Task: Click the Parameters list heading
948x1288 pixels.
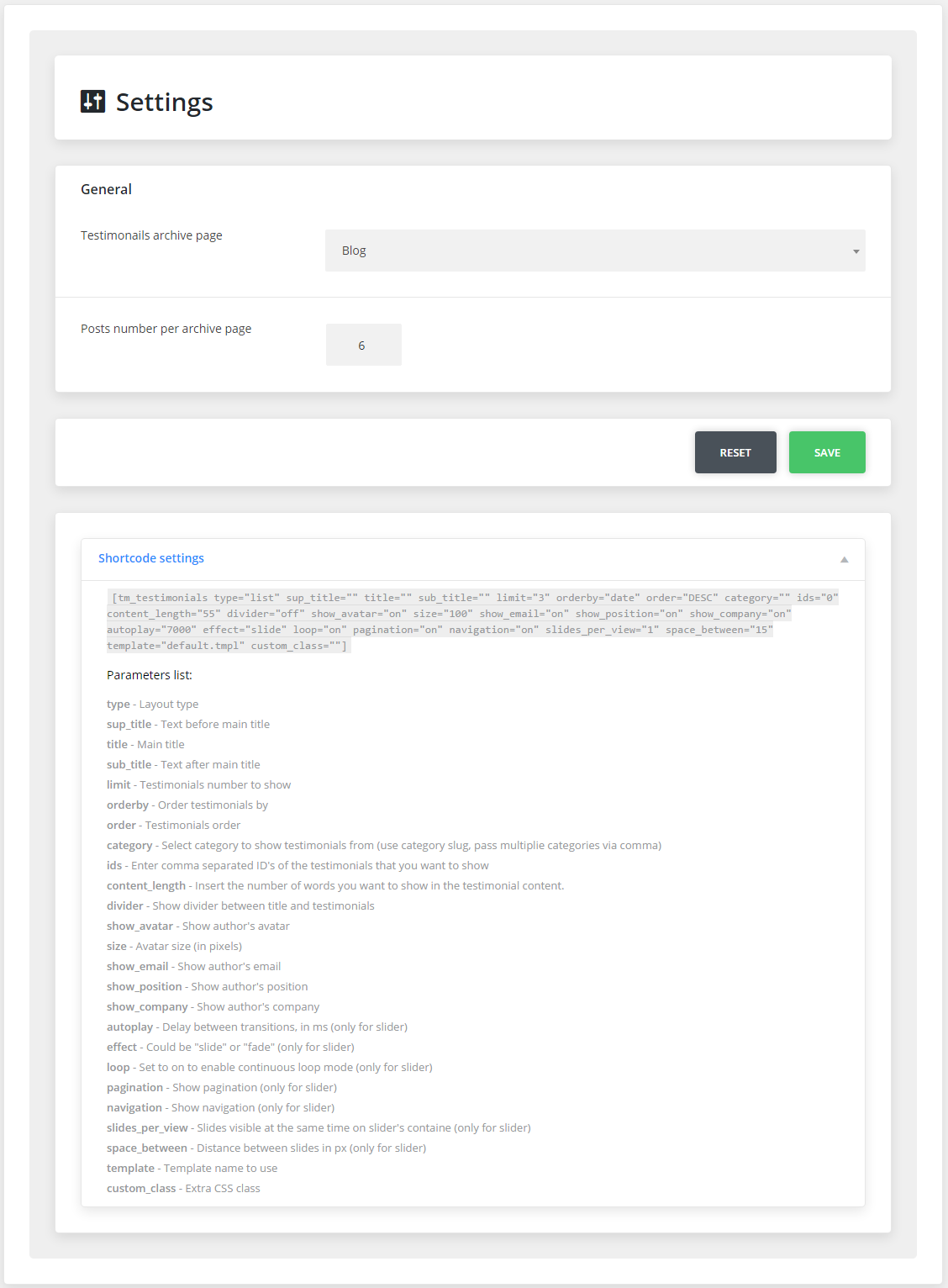Action: pyautogui.click(x=149, y=675)
